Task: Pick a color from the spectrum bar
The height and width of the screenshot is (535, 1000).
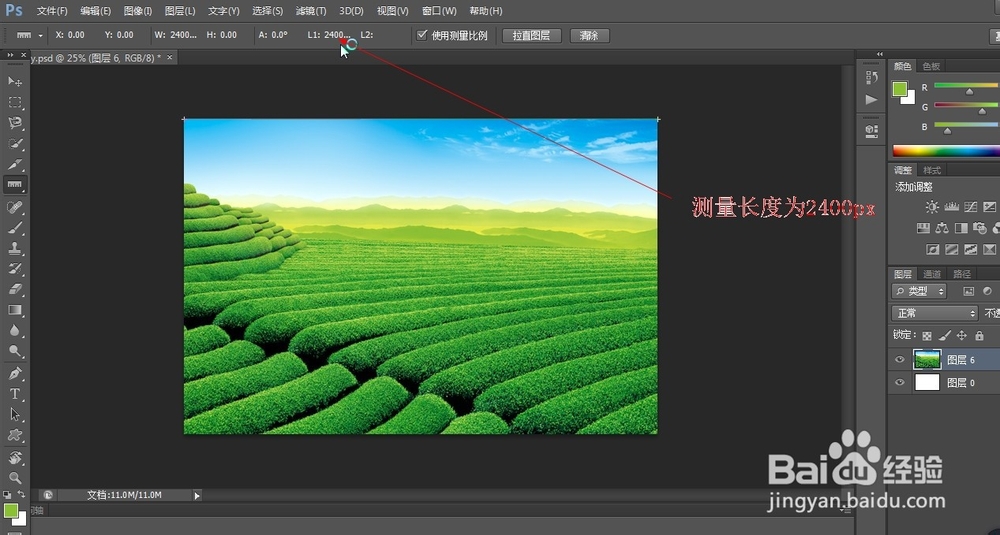Action: click(x=946, y=150)
